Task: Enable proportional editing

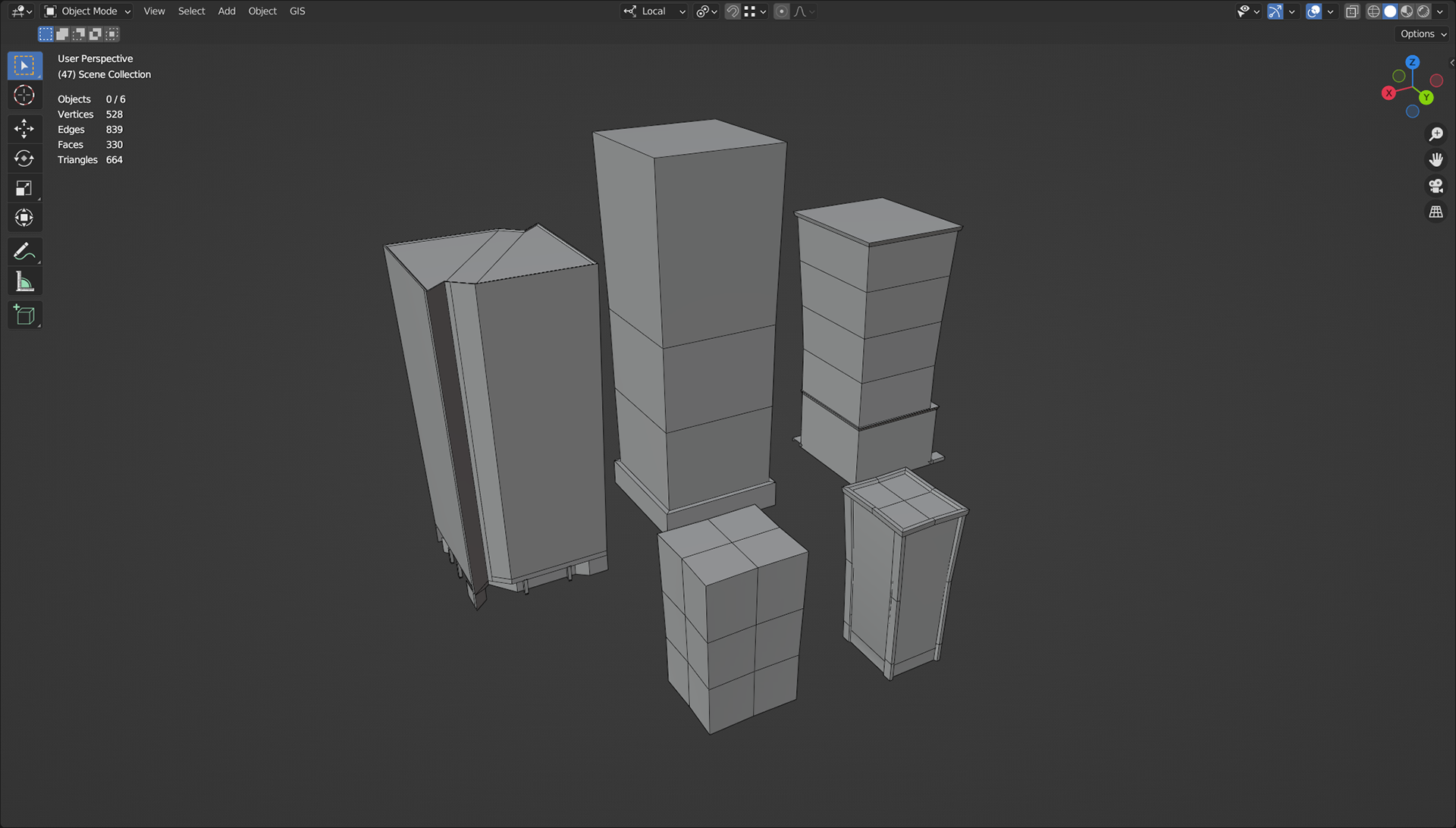Action: pos(782,11)
